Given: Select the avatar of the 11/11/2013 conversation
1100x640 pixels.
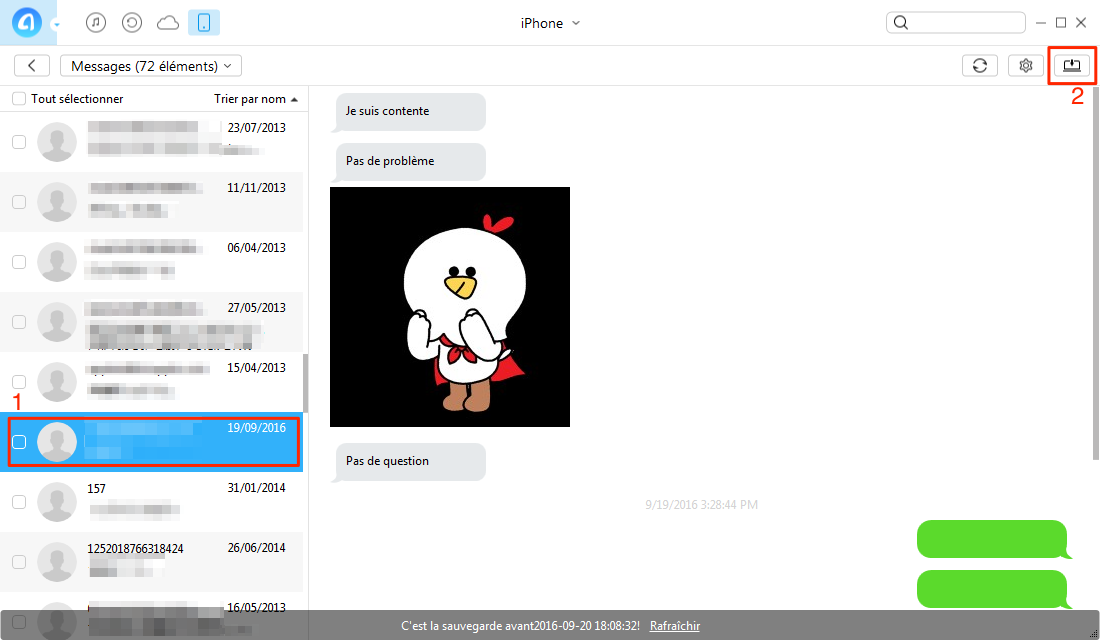Looking at the screenshot, I should pos(57,202).
